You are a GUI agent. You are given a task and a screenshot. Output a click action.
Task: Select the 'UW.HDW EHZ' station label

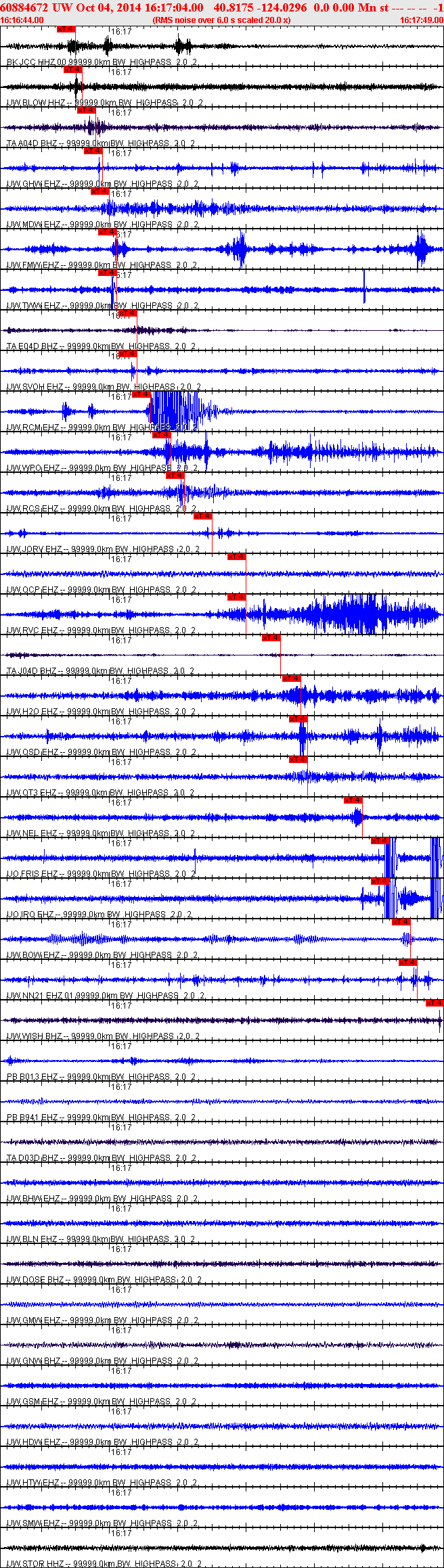point(33,1442)
